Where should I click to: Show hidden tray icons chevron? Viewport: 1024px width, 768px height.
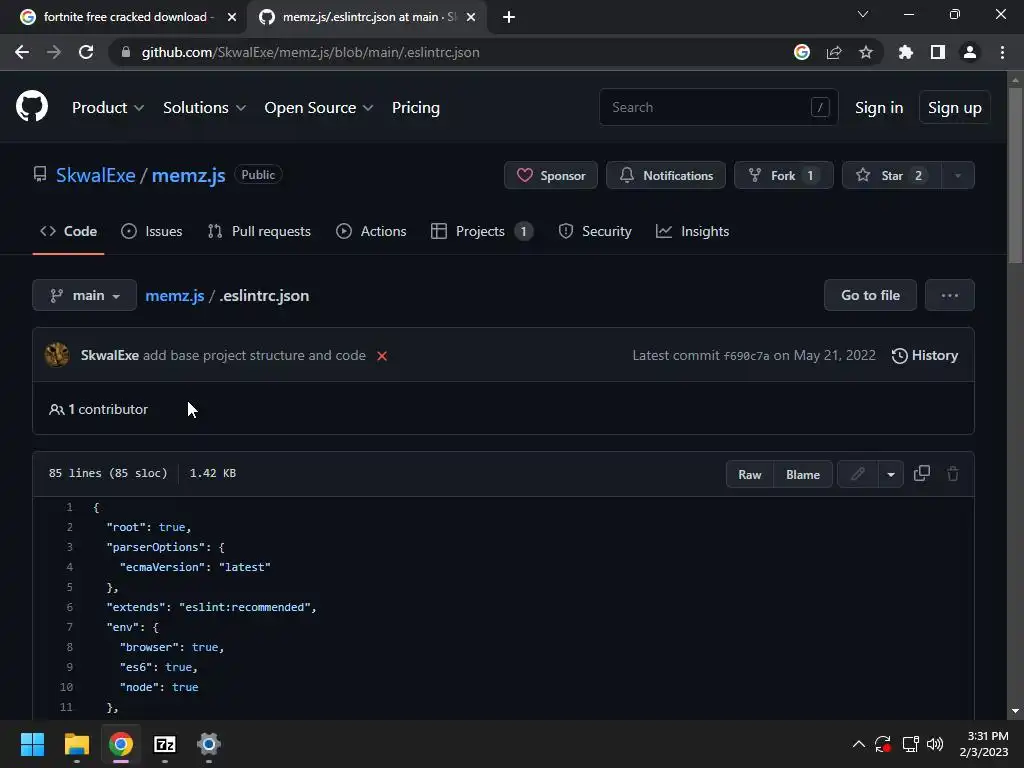(x=859, y=744)
